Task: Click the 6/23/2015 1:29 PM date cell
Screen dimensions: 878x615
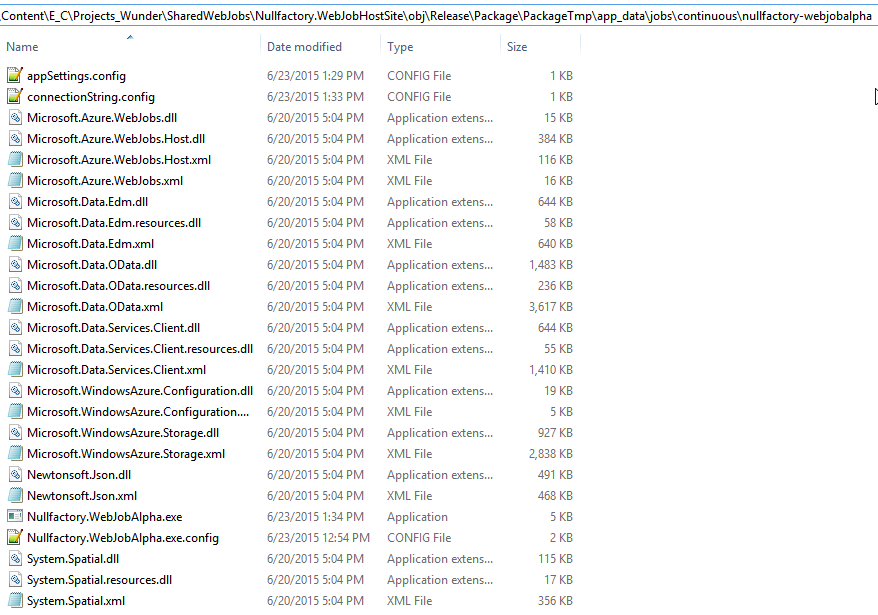Action: [315, 76]
